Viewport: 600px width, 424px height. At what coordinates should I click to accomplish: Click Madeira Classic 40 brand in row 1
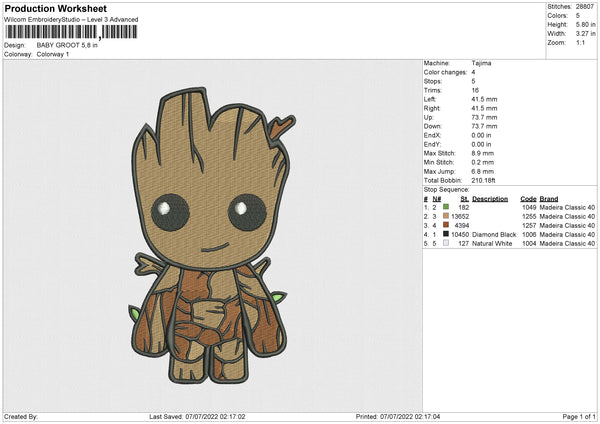(567, 207)
